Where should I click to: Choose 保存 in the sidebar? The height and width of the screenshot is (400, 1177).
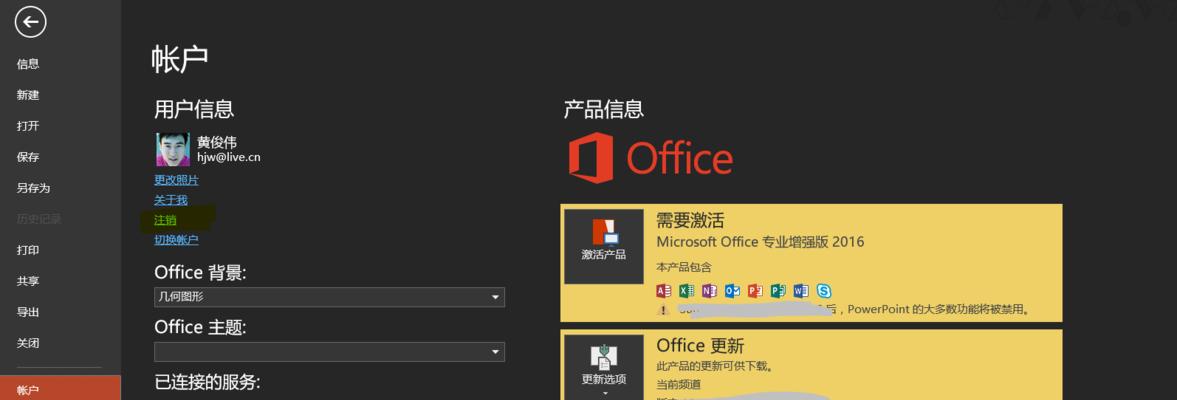(x=28, y=157)
